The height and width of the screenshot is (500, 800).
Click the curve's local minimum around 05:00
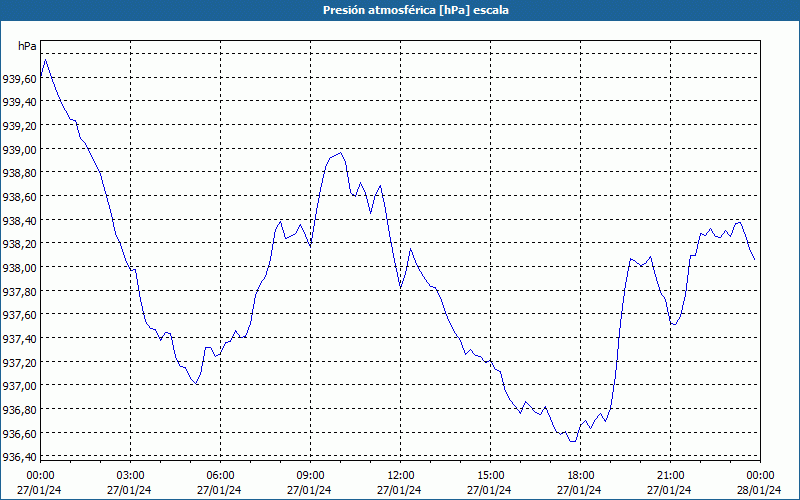(195, 383)
